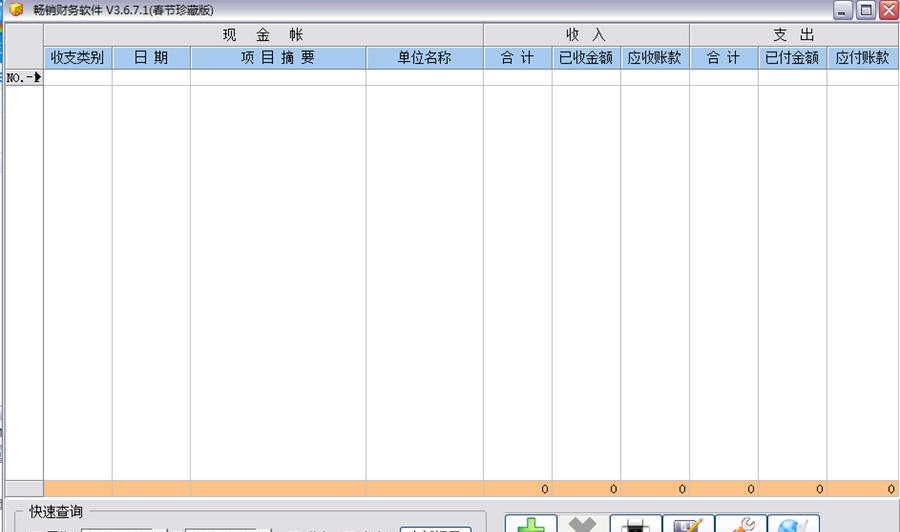900x532 pixels.
Task: Click the 应付账款 column header
Action: pos(863,58)
